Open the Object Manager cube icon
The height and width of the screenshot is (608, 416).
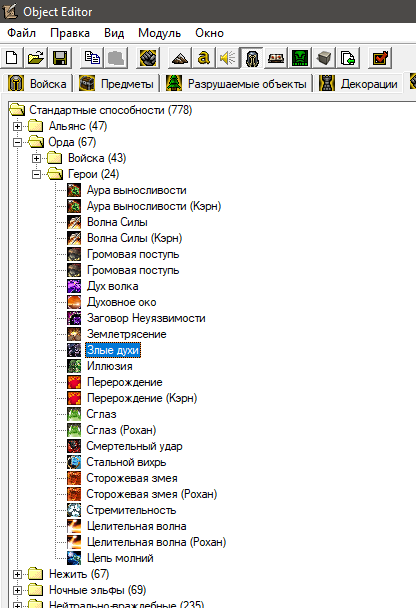point(324,58)
